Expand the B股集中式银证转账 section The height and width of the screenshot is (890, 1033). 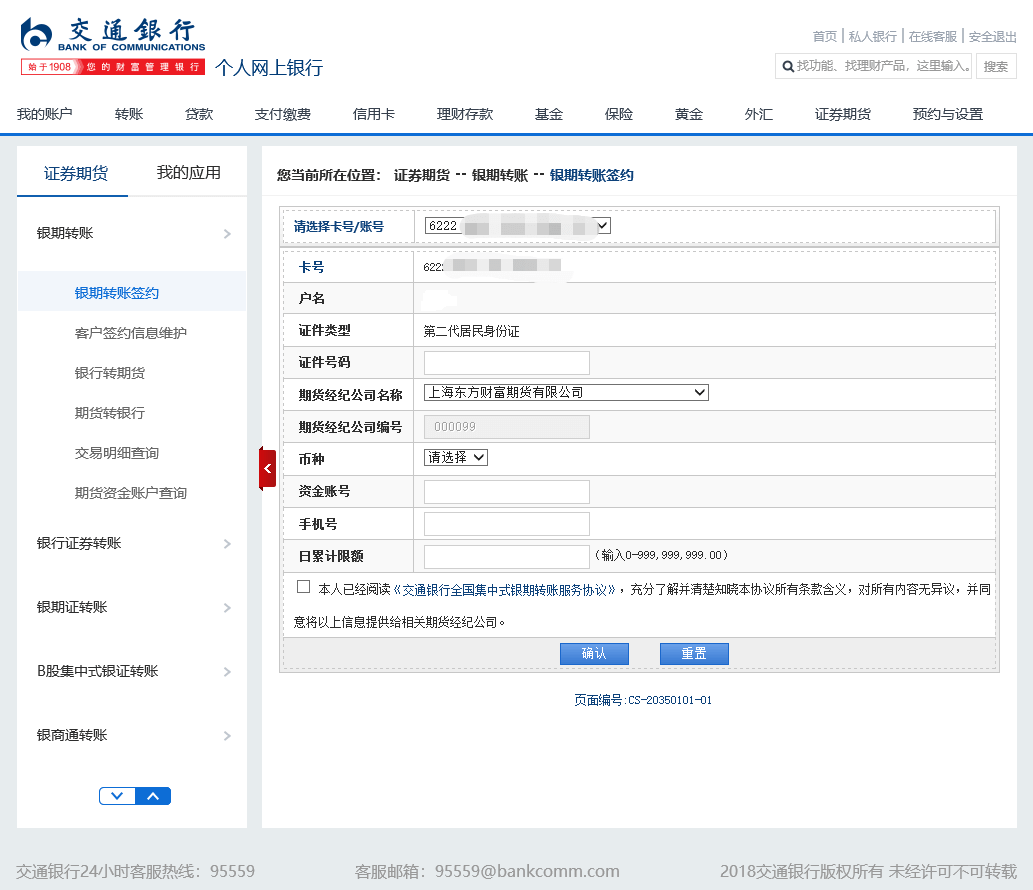tap(132, 671)
